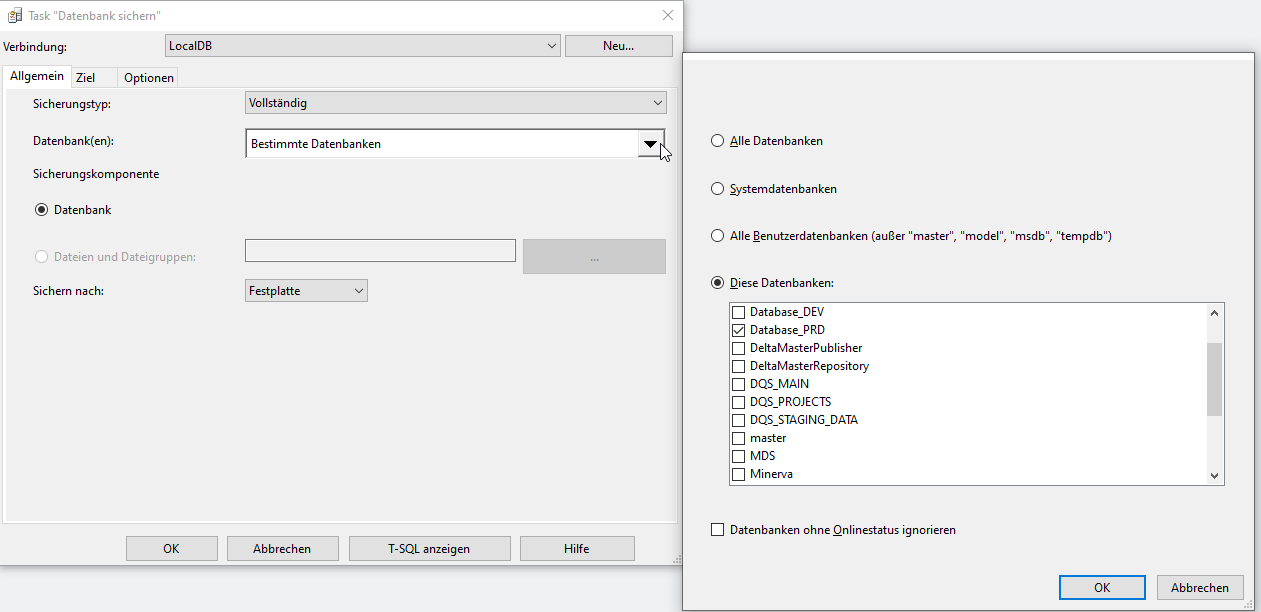The width and height of the screenshot is (1261, 612).
Task: Switch to the Optionen tab
Action: 149,78
